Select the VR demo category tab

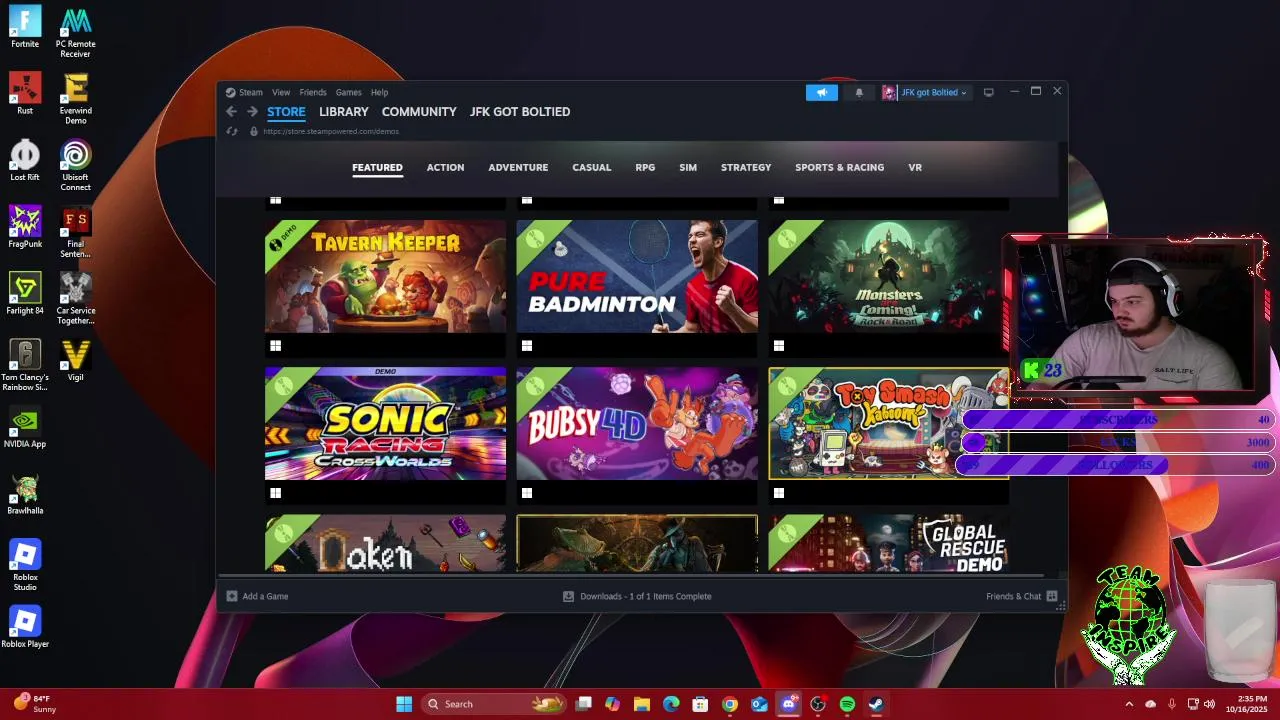point(915,168)
